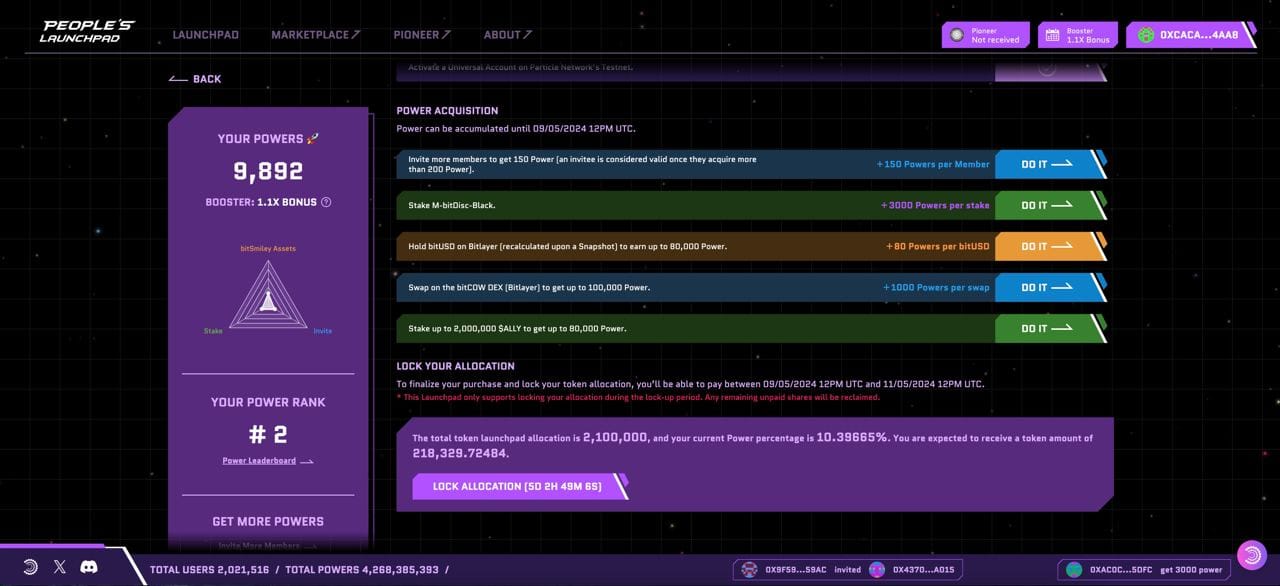
Task: Click the # 2 power rank value
Action: pos(268,434)
